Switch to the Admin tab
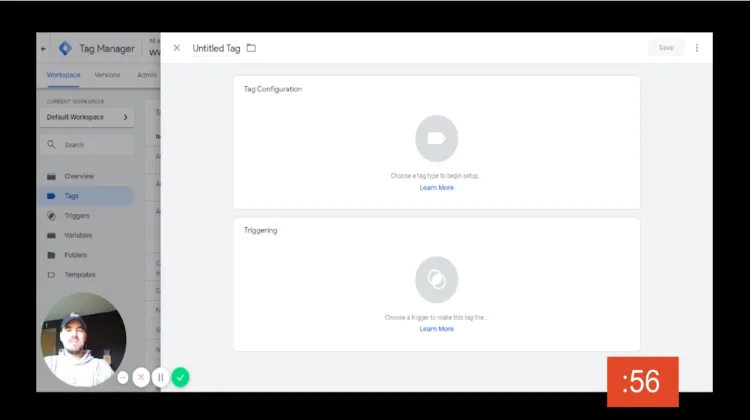750x420 pixels. (146, 75)
